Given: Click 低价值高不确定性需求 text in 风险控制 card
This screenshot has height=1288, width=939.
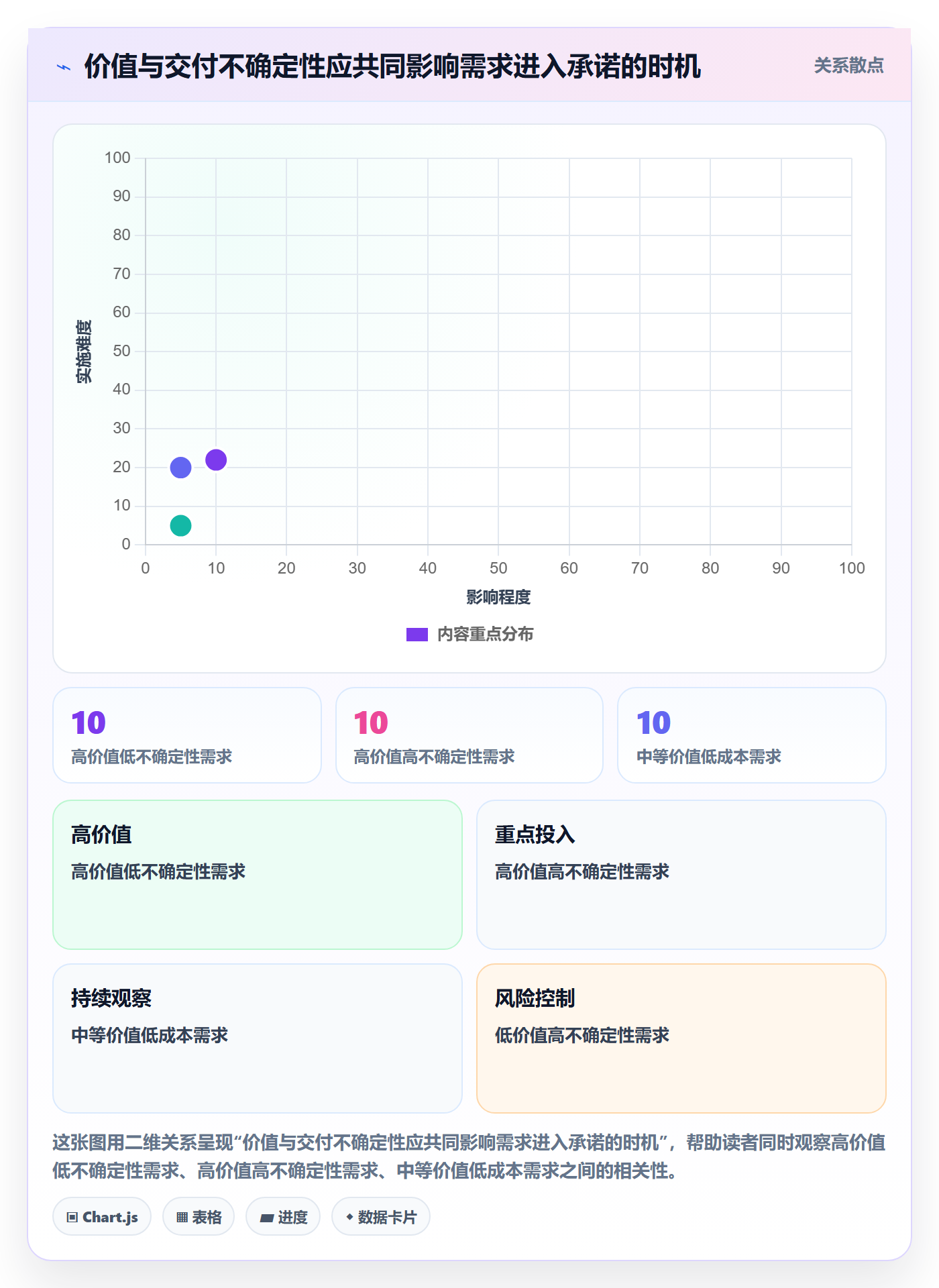Looking at the screenshot, I should pos(582,1035).
